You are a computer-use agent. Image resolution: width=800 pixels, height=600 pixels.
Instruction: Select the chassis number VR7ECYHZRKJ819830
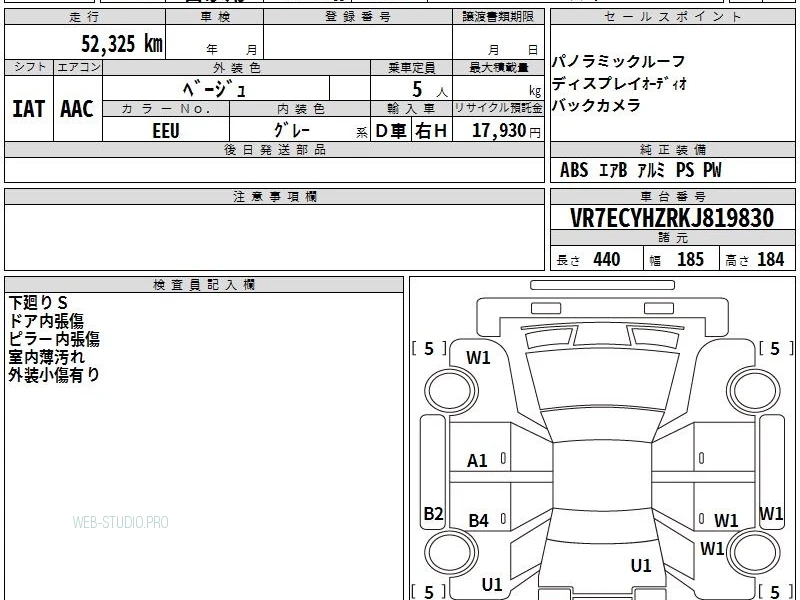pyautogui.click(x=672, y=218)
